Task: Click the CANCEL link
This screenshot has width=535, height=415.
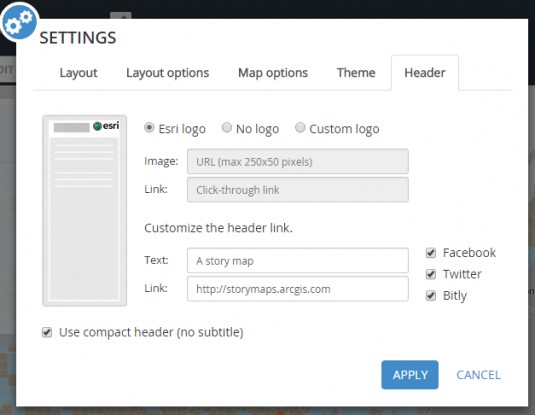Action: coord(478,375)
